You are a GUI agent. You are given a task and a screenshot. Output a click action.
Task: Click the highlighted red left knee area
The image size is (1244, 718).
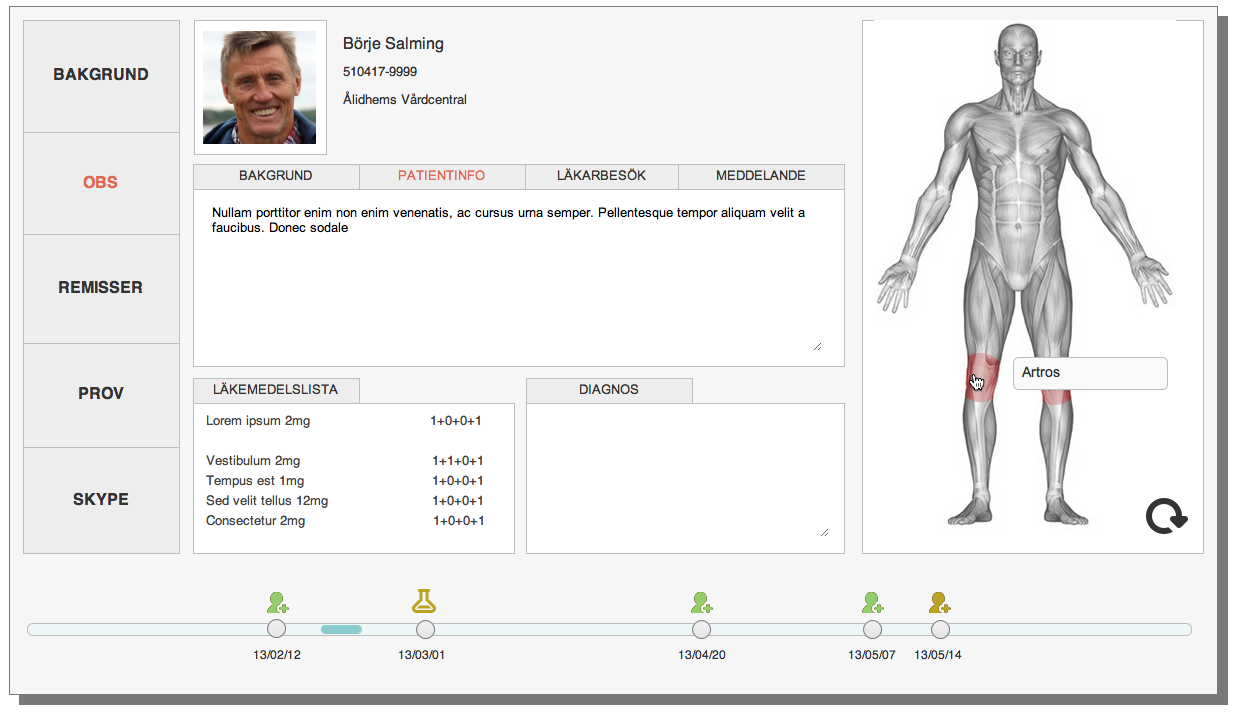[x=1056, y=396]
